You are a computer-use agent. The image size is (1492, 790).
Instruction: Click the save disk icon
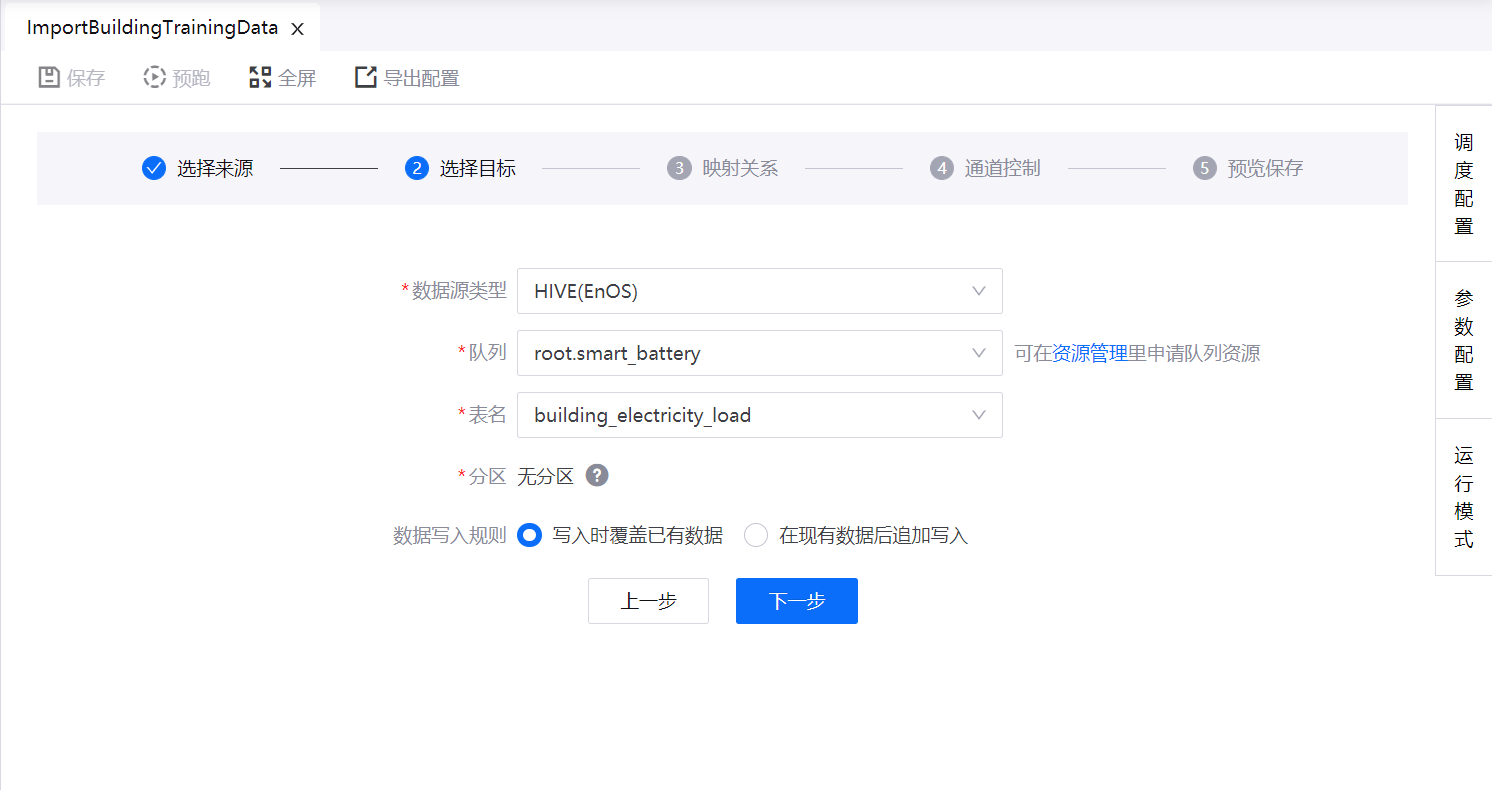click(x=49, y=78)
